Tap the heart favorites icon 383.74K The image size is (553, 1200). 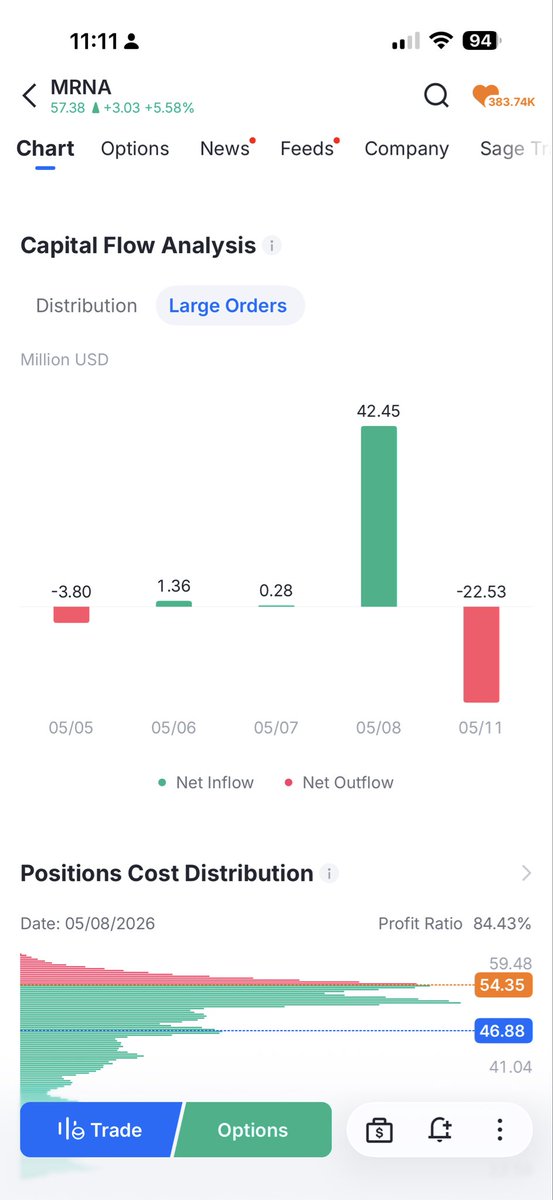(504, 96)
